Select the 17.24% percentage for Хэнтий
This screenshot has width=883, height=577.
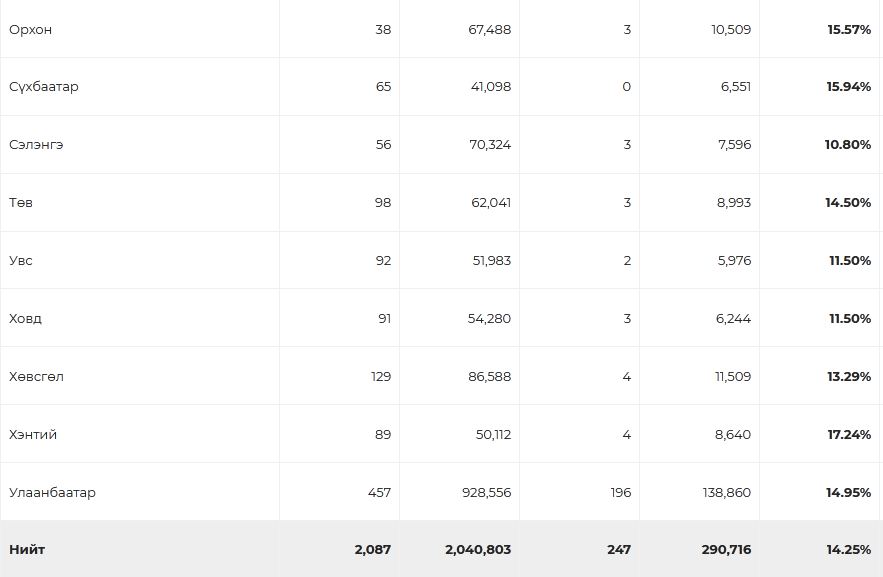tap(849, 435)
